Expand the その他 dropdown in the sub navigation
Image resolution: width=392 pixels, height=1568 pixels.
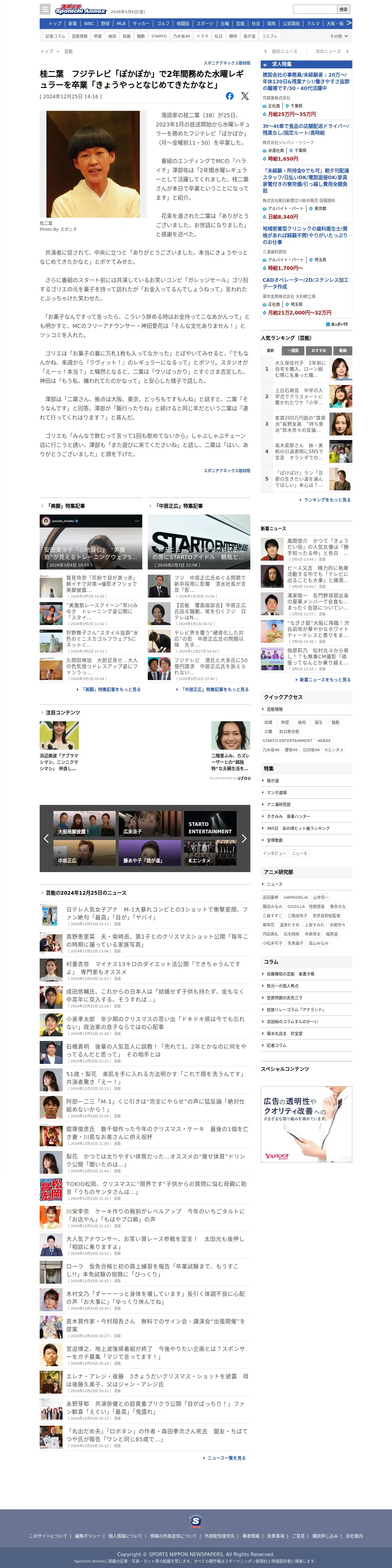pyautogui.click(x=339, y=36)
